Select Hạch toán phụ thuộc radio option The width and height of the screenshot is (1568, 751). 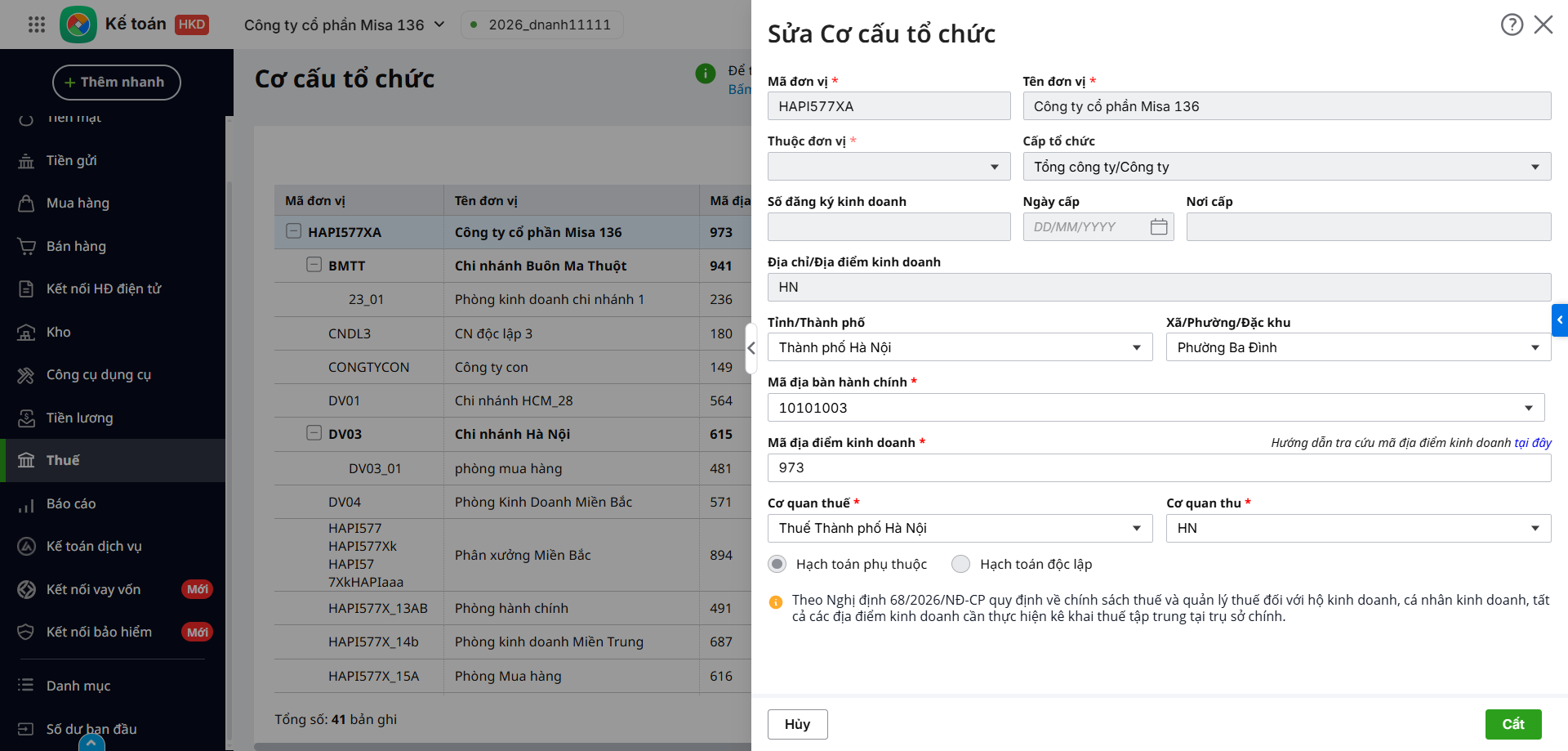[x=777, y=564]
